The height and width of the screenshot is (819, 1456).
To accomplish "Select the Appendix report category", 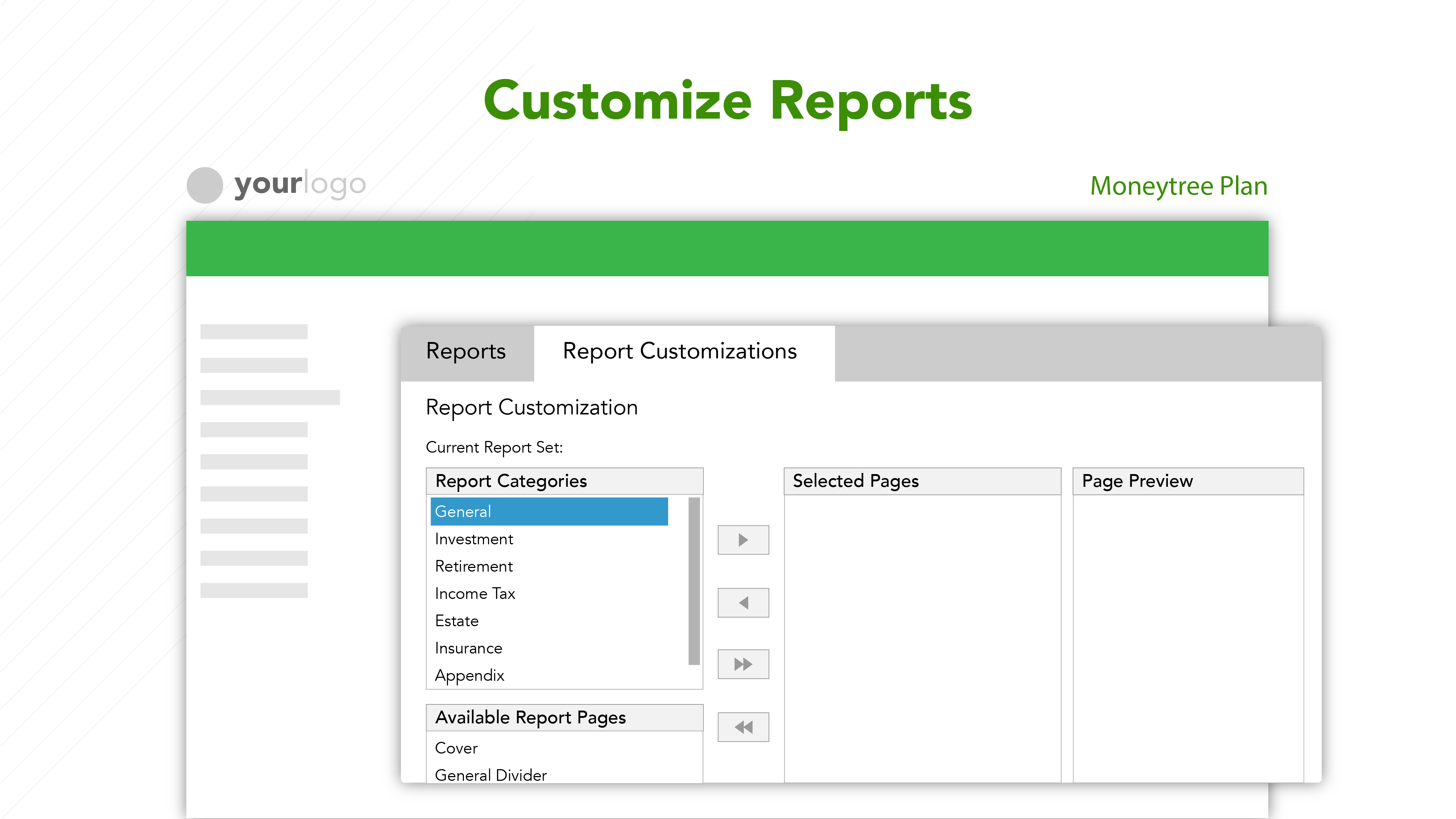I will [469, 675].
